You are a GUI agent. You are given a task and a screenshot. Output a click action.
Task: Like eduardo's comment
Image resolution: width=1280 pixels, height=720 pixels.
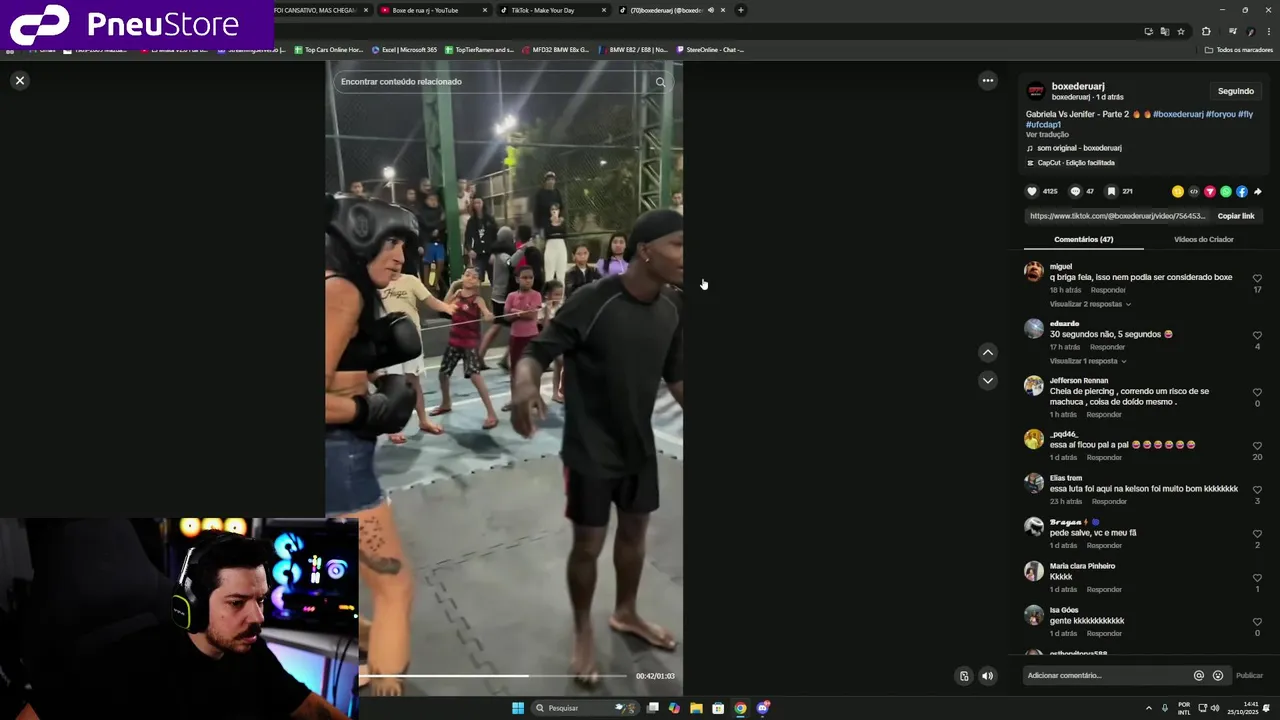tap(1257, 335)
